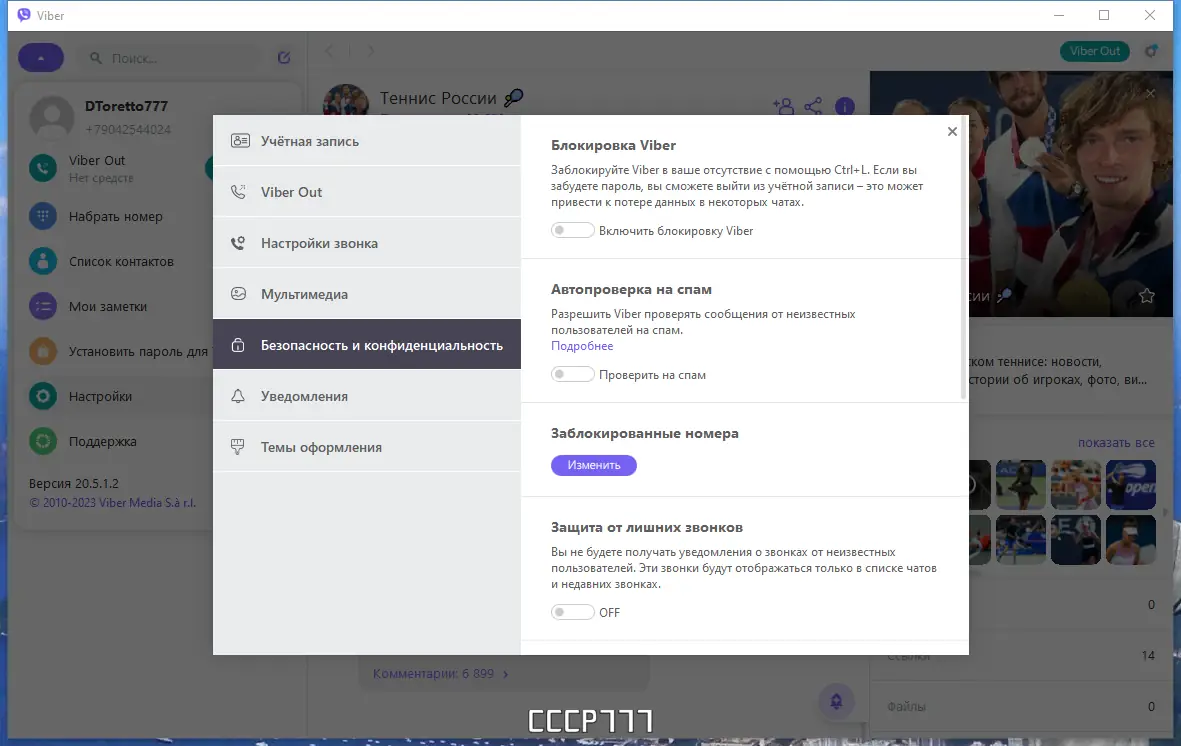Click Настройки gear icon in sidebar
The image size is (1181, 746).
[x=43, y=396]
